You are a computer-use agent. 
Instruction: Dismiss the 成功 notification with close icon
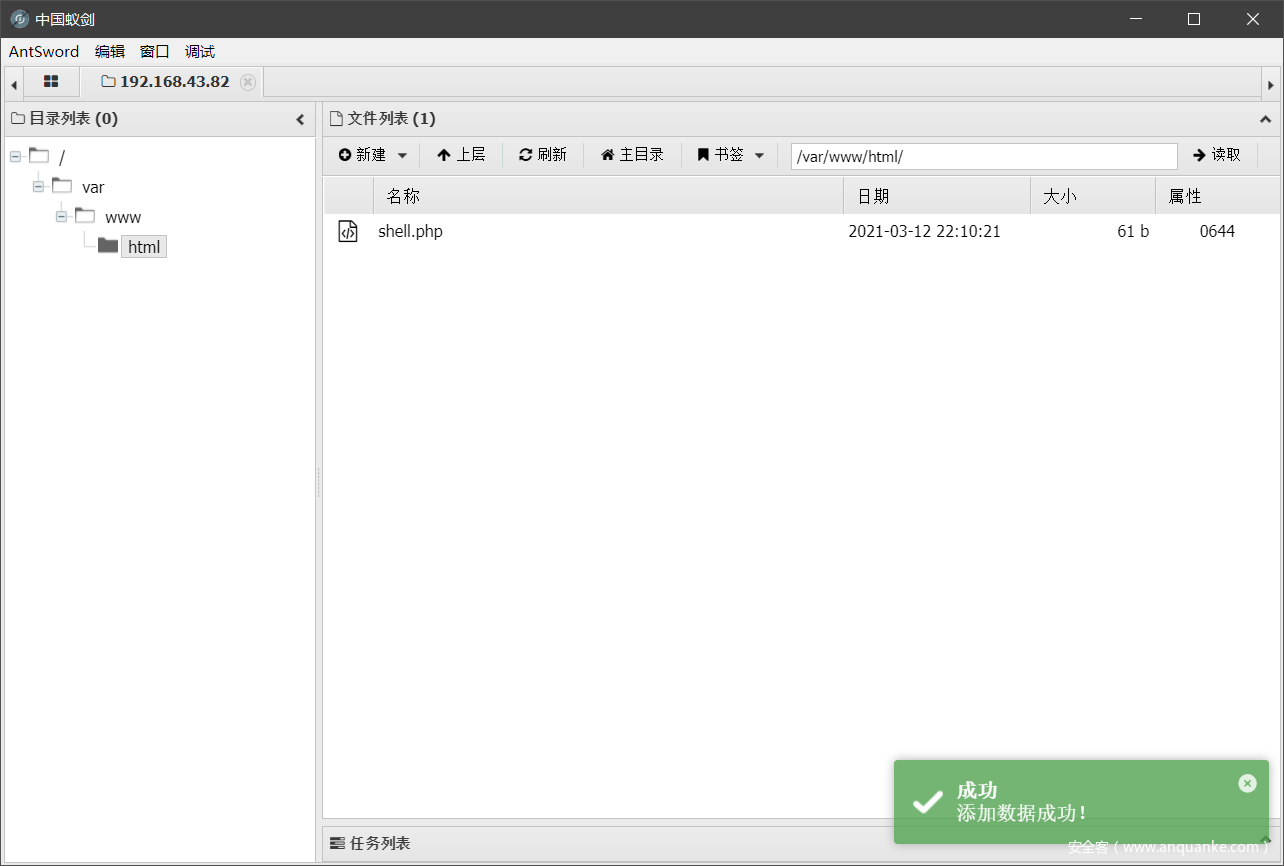[x=1247, y=783]
